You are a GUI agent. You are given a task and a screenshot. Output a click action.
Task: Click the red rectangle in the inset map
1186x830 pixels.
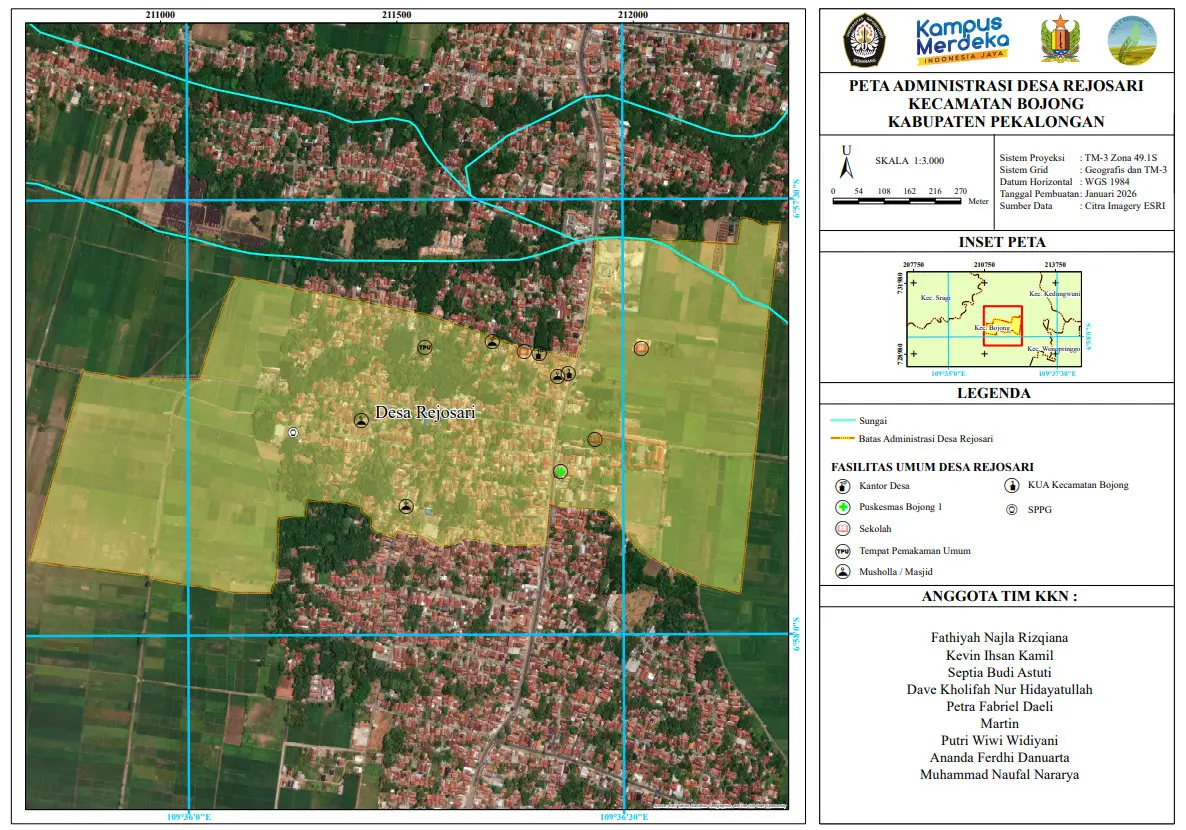[x=1002, y=326]
